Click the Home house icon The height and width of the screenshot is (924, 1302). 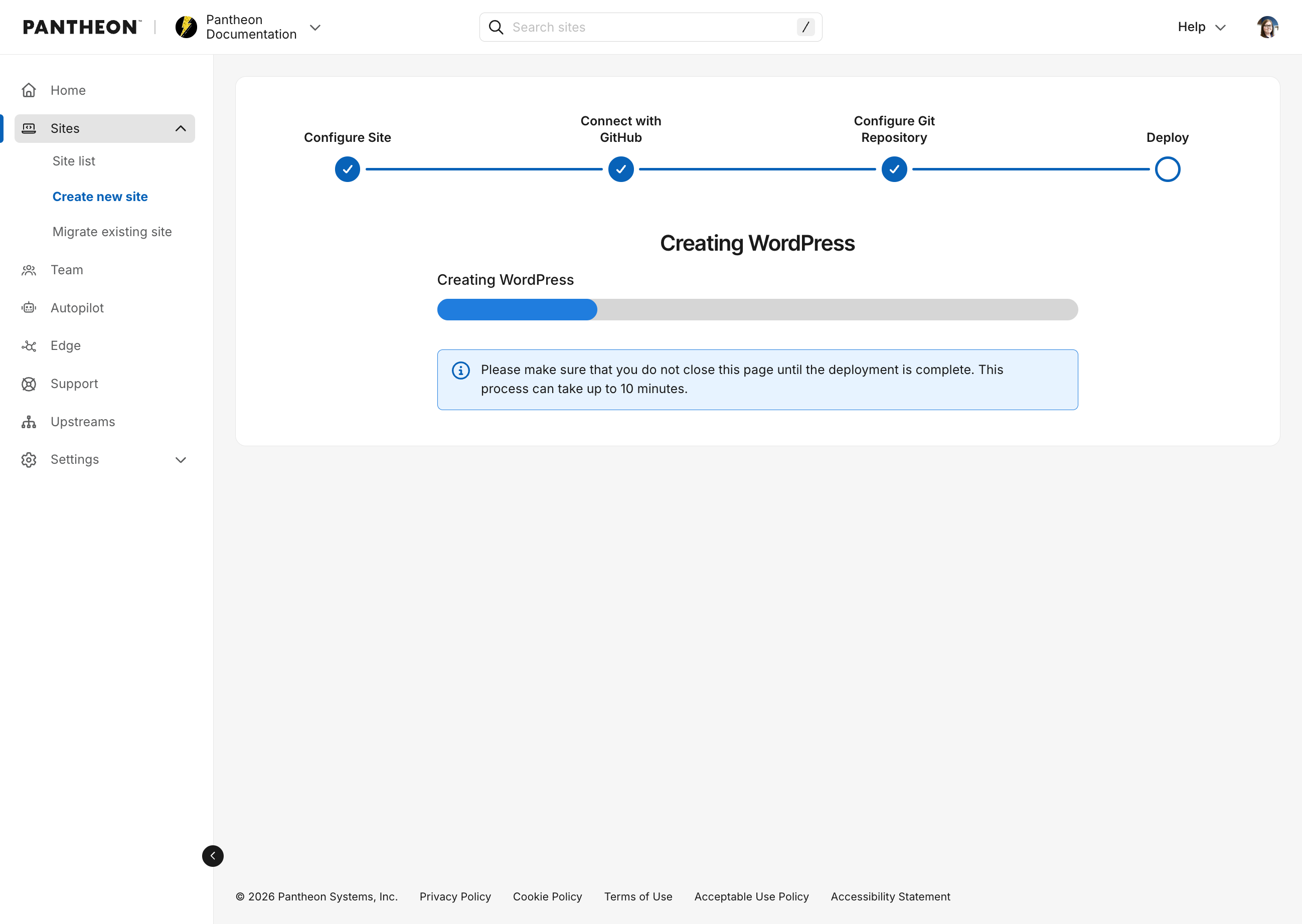(29, 90)
